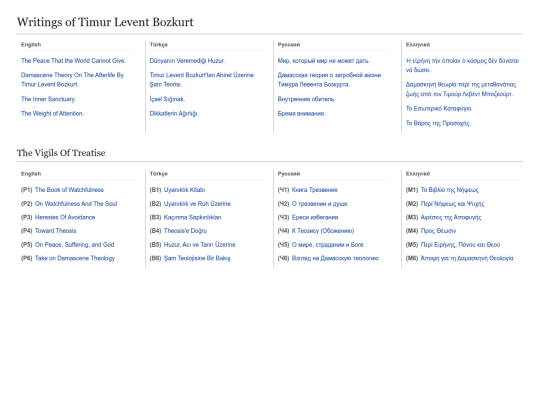Open B4 'Theosis'e Doğru'
This screenshot has height=405, width=540.
pos(185,231)
